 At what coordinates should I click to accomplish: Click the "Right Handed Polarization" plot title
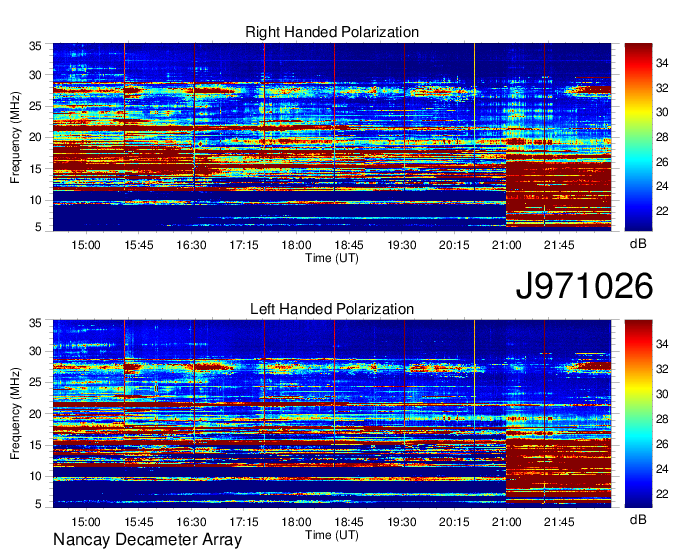[x=332, y=32]
